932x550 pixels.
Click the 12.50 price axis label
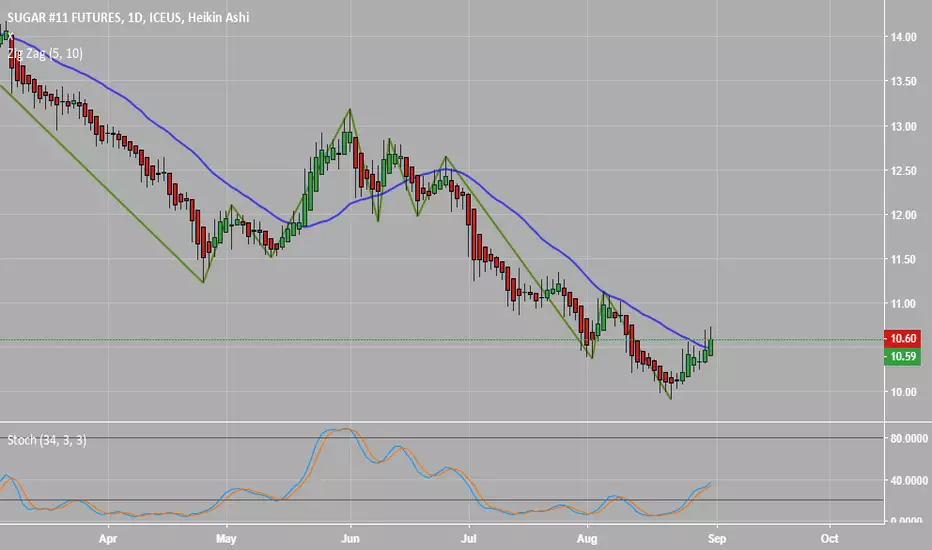(903, 171)
